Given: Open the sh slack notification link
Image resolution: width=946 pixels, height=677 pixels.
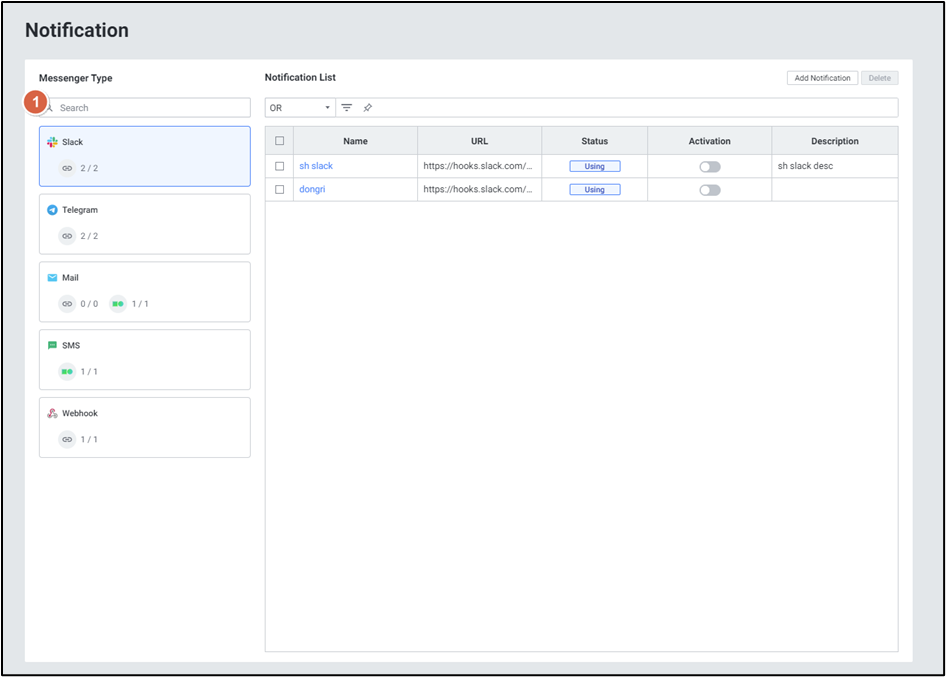Looking at the screenshot, I should tap(316, 166).
